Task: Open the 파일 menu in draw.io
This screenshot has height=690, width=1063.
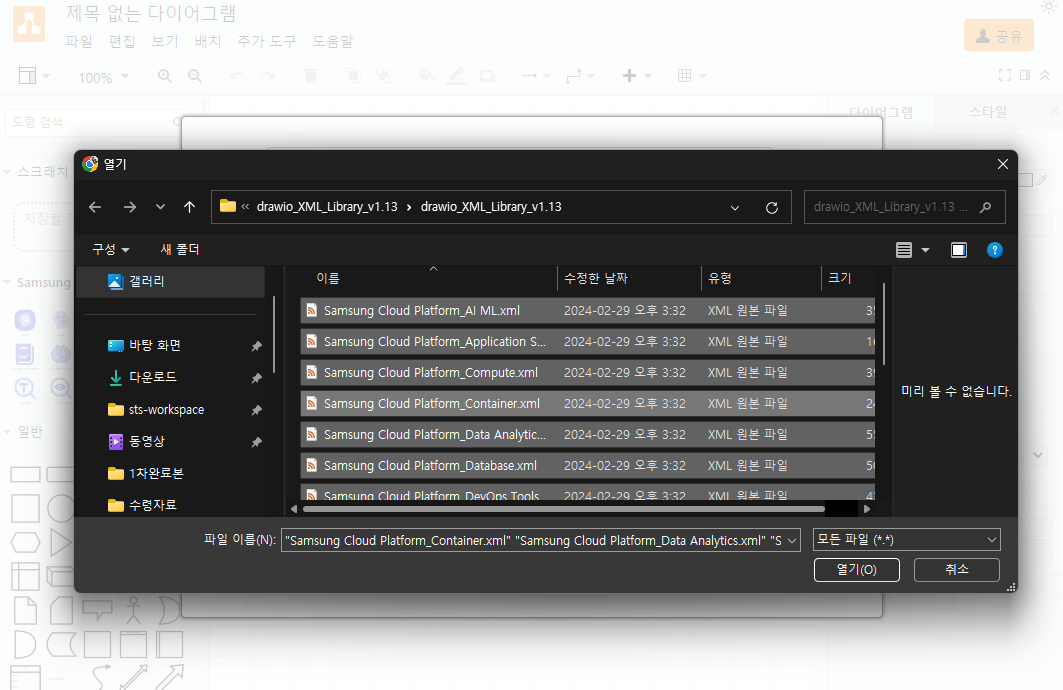Action: click(79, 41)
